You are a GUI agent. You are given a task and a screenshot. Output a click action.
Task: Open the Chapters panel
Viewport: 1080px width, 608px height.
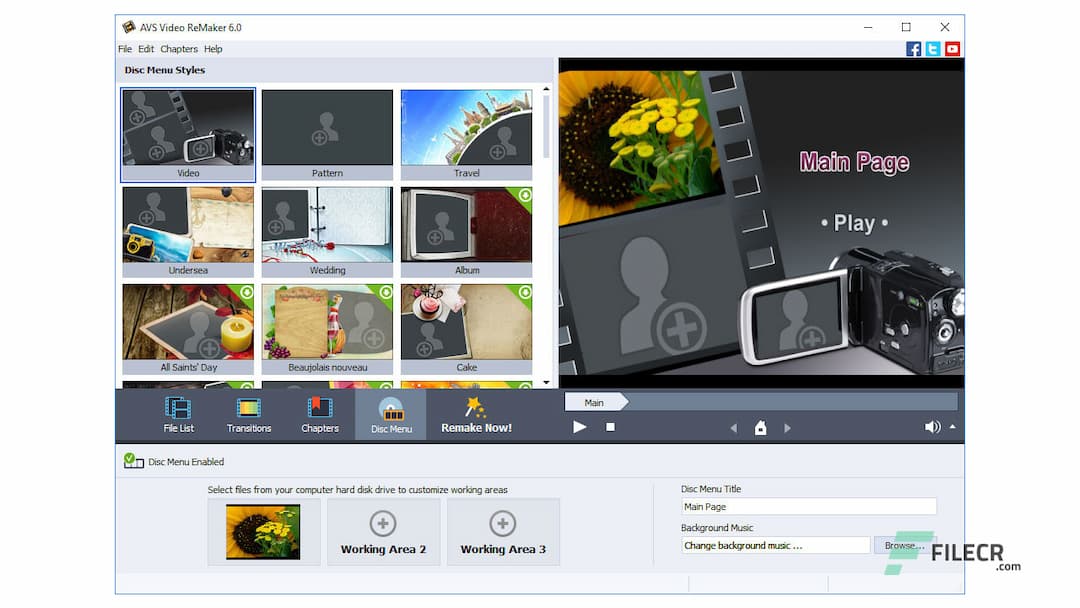pyautogui.click(x=319, y=414)
